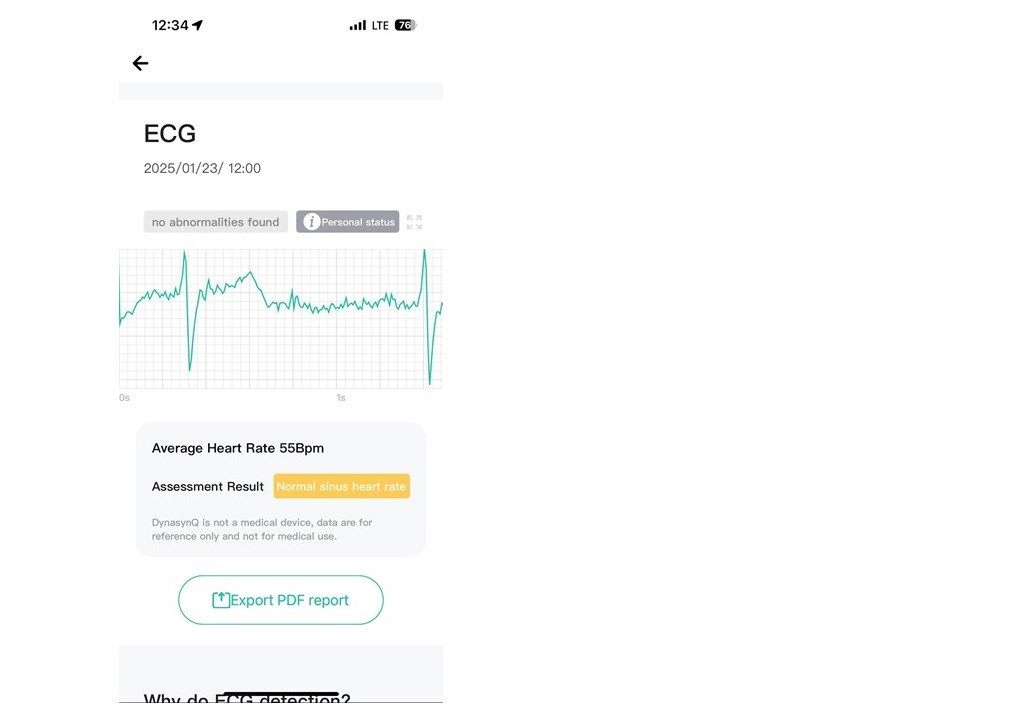Open the Why do ECG detection section
Viewport: 1029px width, 713px height.
pos(247,699)
